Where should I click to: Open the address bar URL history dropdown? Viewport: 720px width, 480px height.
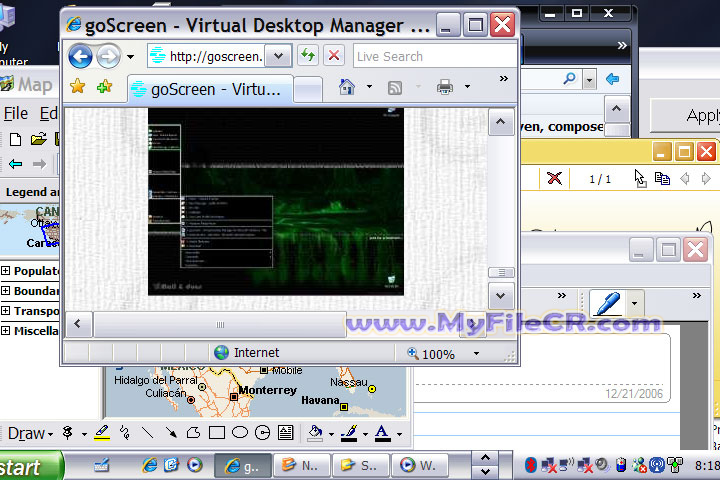coord(278,56)
